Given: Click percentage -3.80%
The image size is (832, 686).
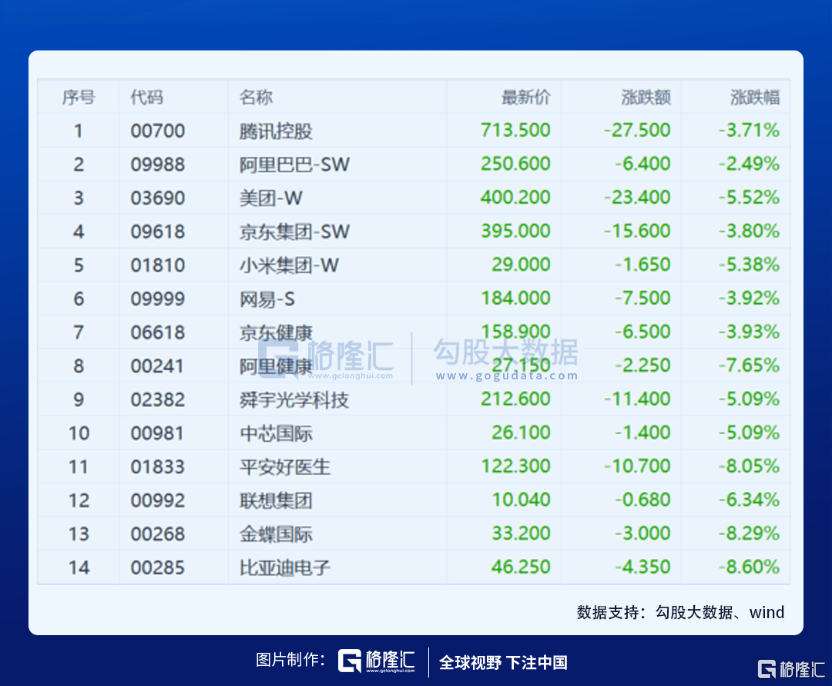Looking at the screenshot, I should coord(749,231).
